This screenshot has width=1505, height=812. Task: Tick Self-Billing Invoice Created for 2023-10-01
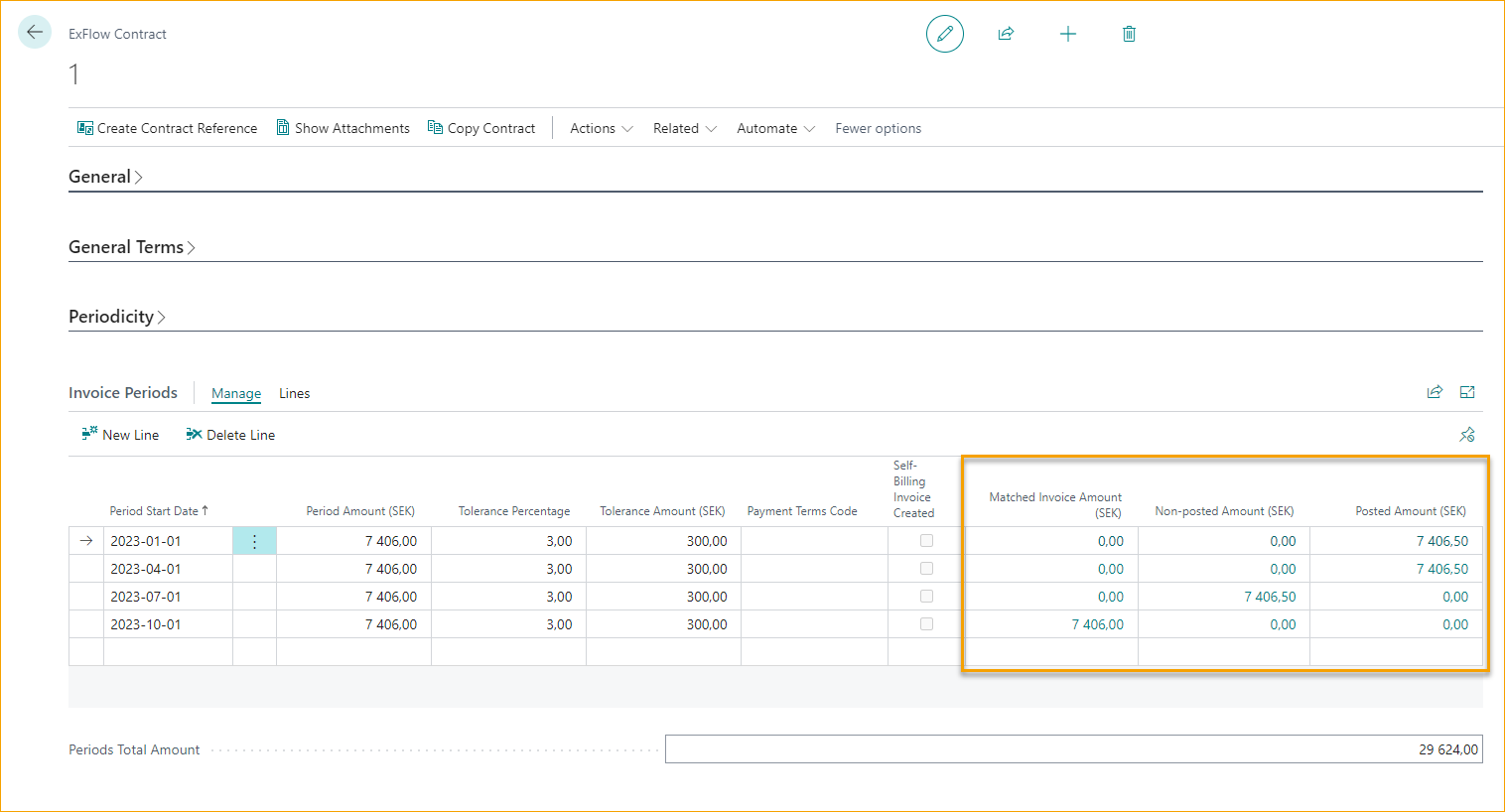[x=926, y=623]
